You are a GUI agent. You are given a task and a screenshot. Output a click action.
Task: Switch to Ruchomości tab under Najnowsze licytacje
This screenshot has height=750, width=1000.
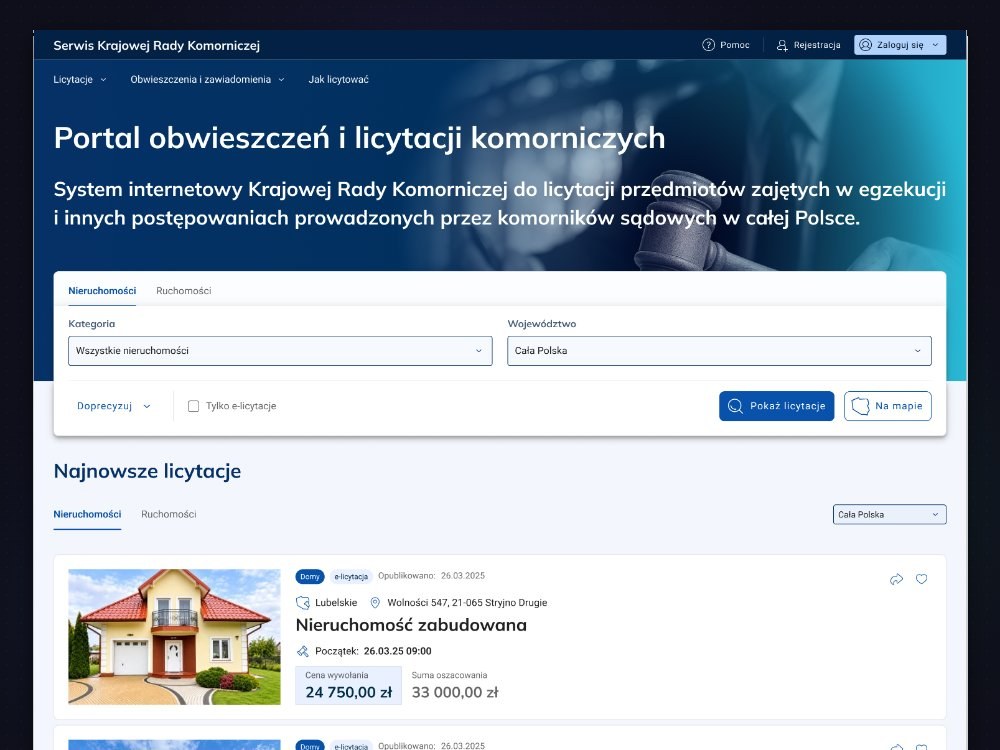point(169,514)
